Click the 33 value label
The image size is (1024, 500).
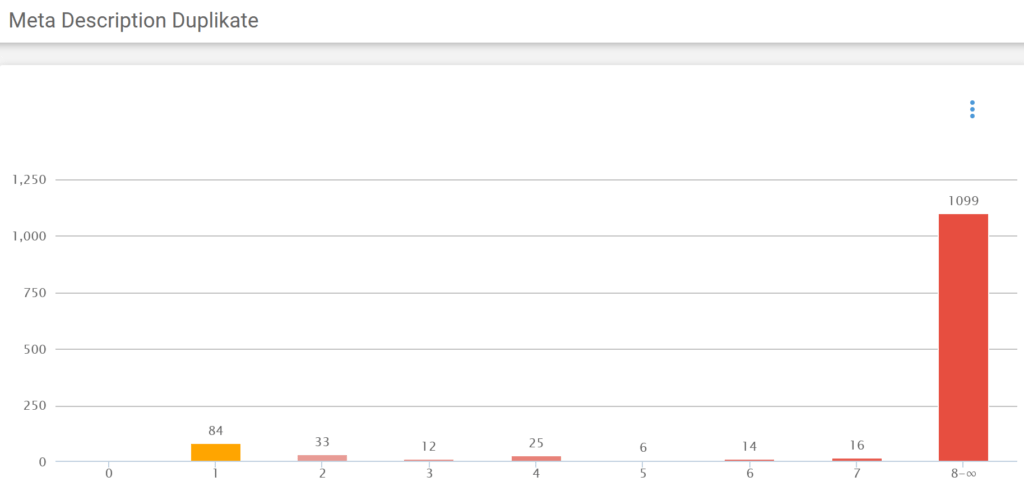322,442
